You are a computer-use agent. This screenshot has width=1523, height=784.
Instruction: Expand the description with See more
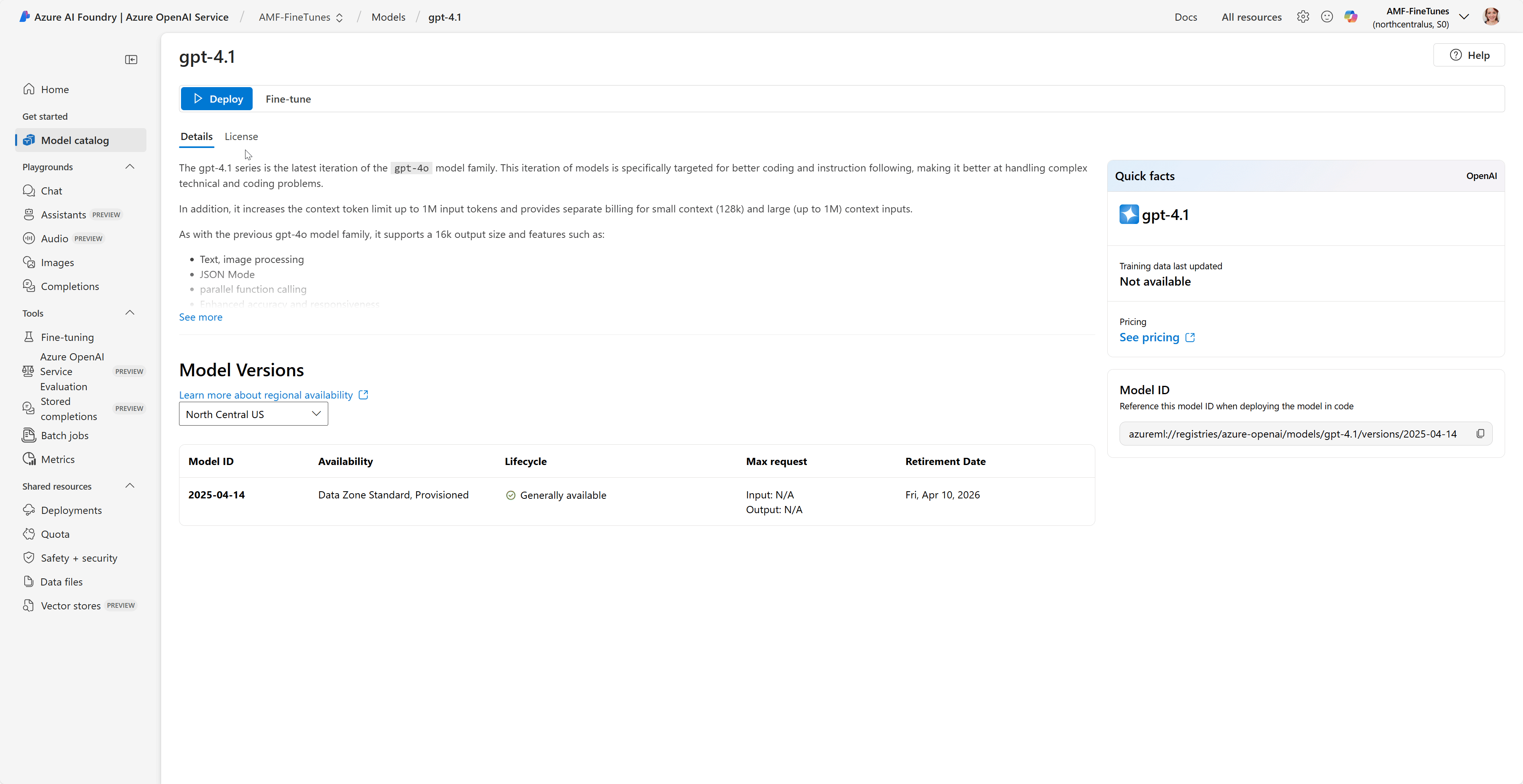point(201,317)
